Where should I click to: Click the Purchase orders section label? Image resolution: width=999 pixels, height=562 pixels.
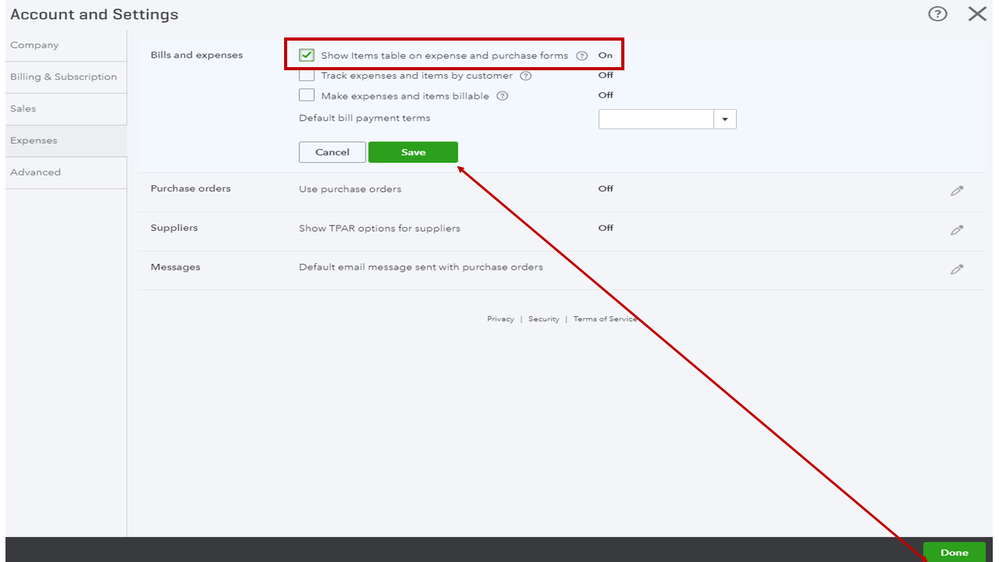[190, 189]
